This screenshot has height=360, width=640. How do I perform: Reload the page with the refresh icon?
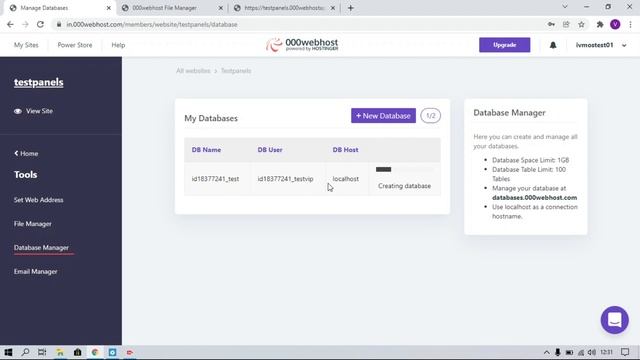pyautogui.click(x=40, y=24)
